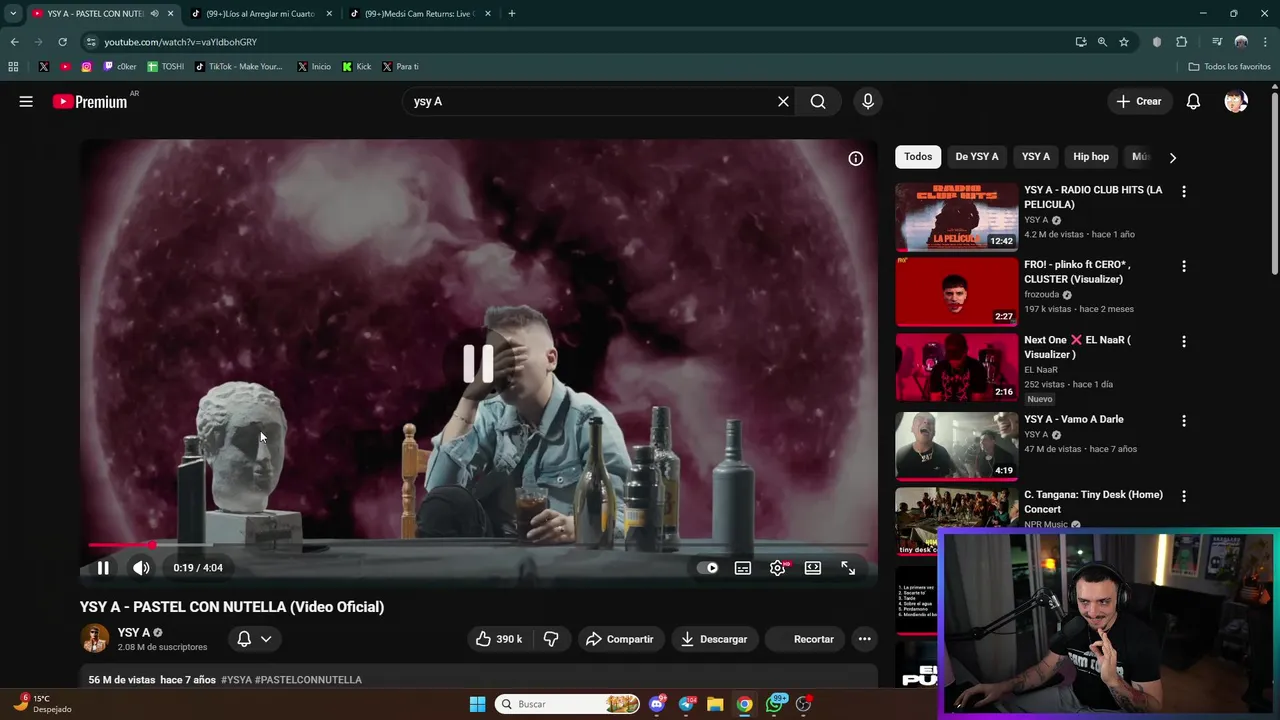The image size is (1280, 720).
Task: Open browser tab search dropdown arrow
Action: pyautogui.click(x=13, y=14)
